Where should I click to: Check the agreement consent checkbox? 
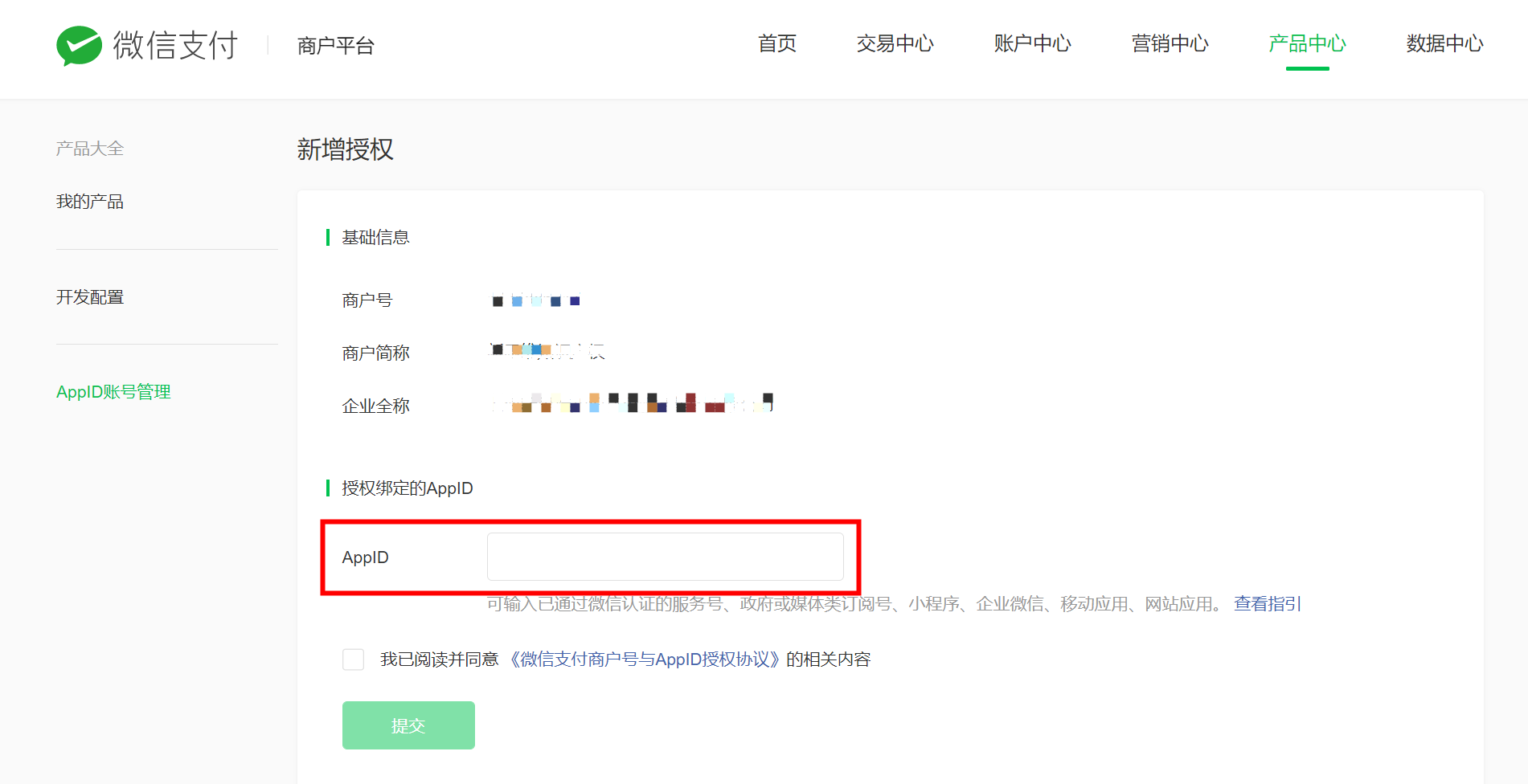coord(353,659)
